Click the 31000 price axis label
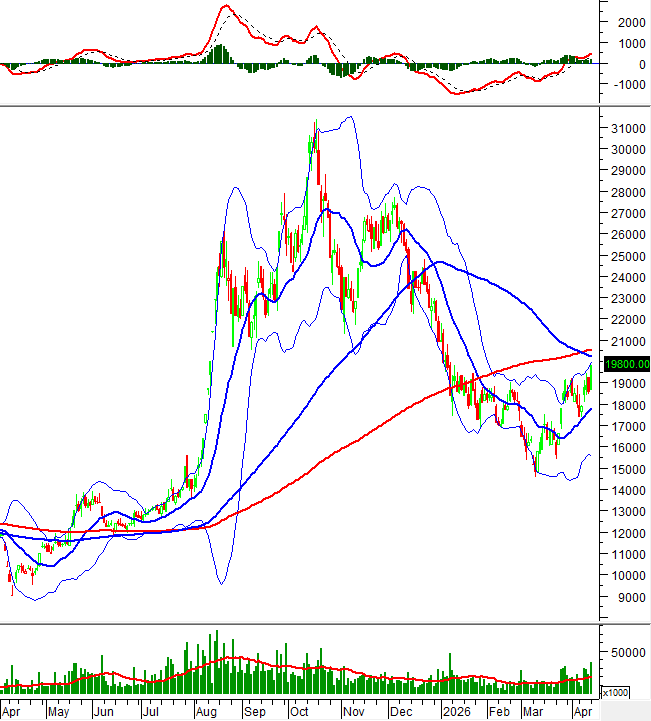Screen dimensions: 651x721 tap(623, 129)
